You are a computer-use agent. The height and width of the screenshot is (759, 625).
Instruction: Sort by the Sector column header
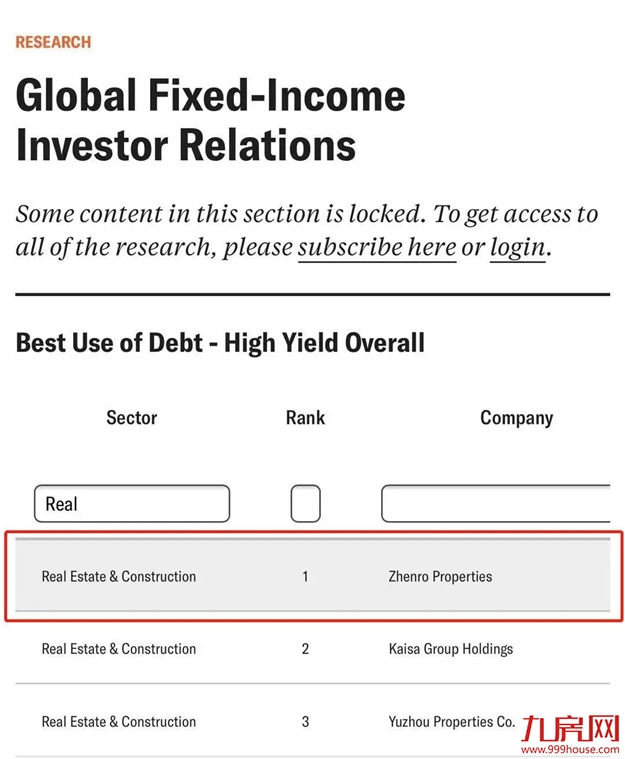click(x=132, y=418)
